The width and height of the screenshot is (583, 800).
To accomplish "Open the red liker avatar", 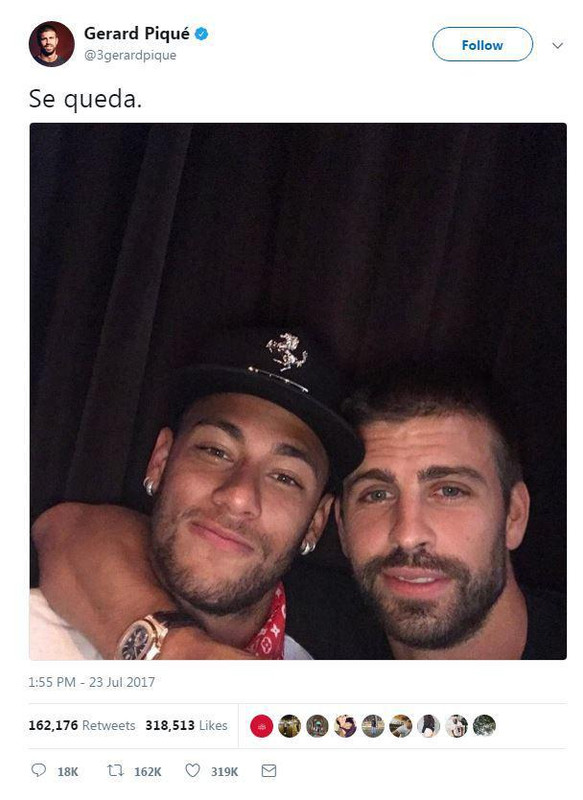I will click(x=262, y=726).
